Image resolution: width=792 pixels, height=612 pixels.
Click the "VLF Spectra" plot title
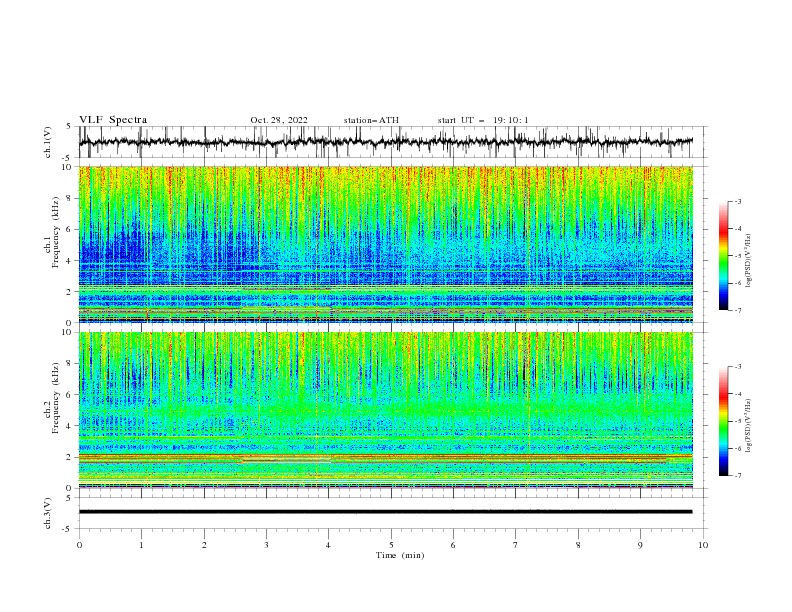click(113, 120)
